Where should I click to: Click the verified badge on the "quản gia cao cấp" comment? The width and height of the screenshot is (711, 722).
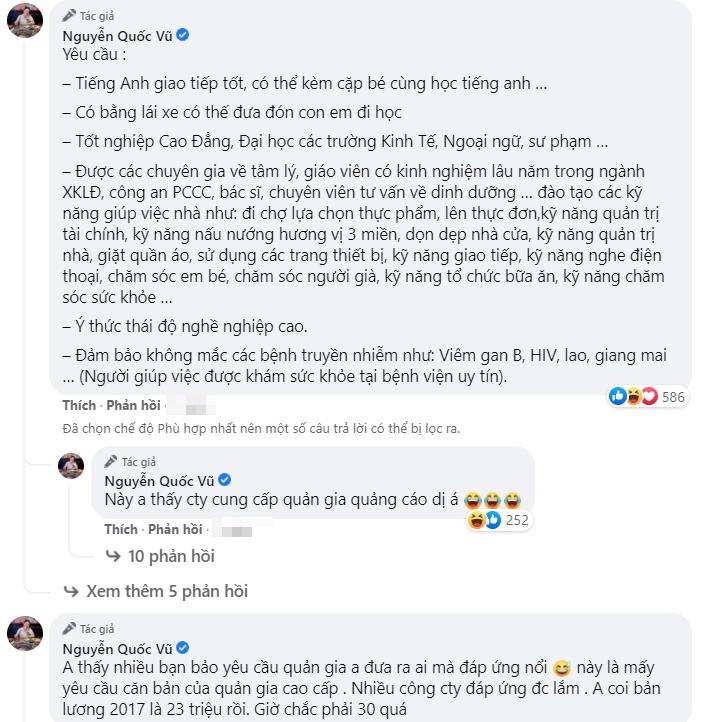pyautogui.click(x=184, y=648)
